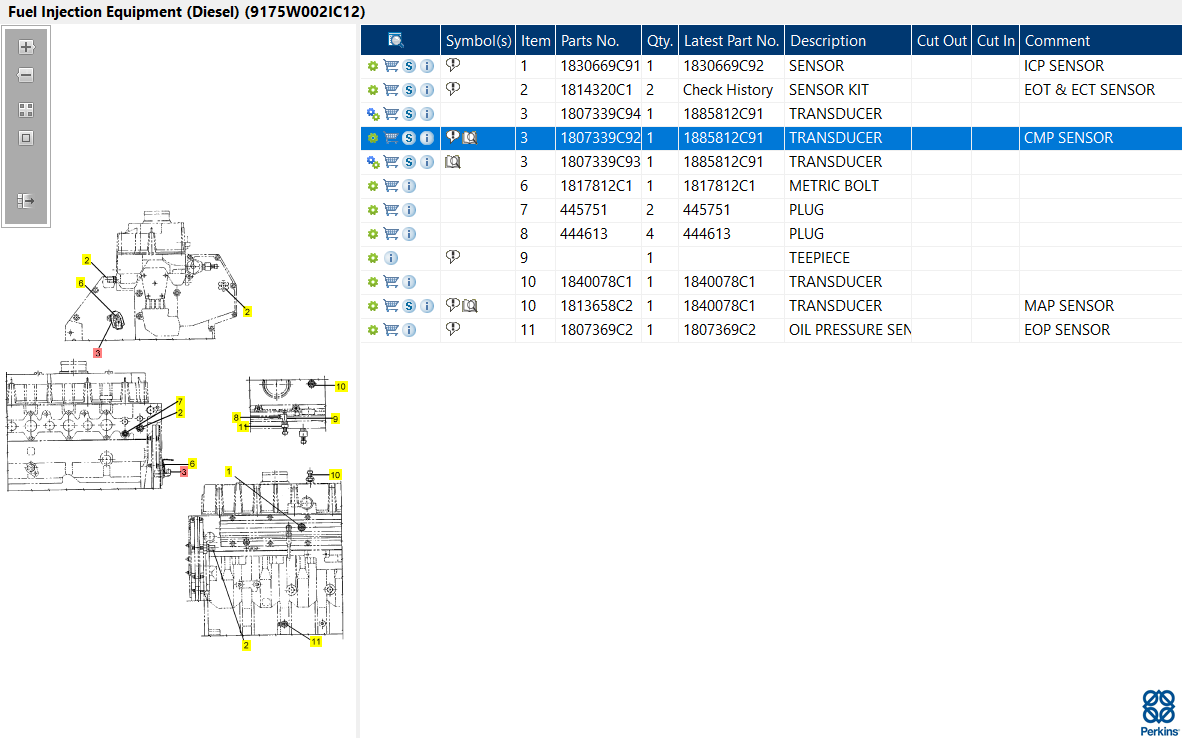
Task: Click book-magnifier symbol on 1807339C93 row
Action: click(x=452, y=161)
